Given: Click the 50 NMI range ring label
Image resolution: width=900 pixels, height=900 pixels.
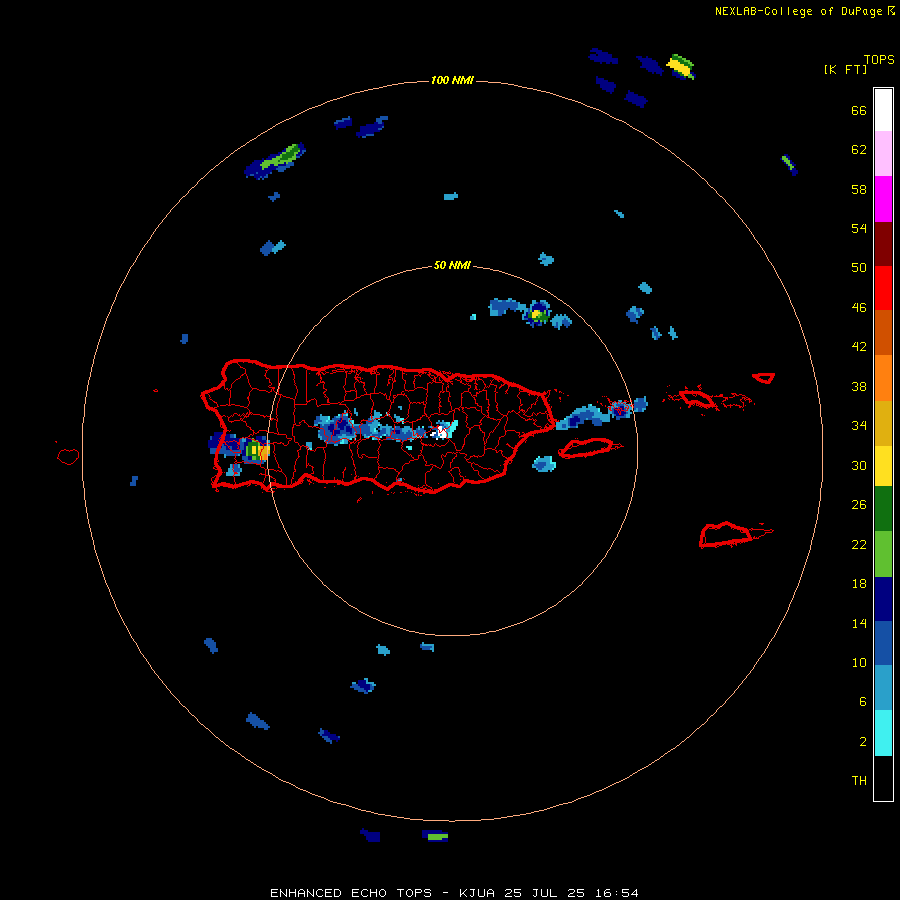Looking at the screenshot, I should [452, 265].
